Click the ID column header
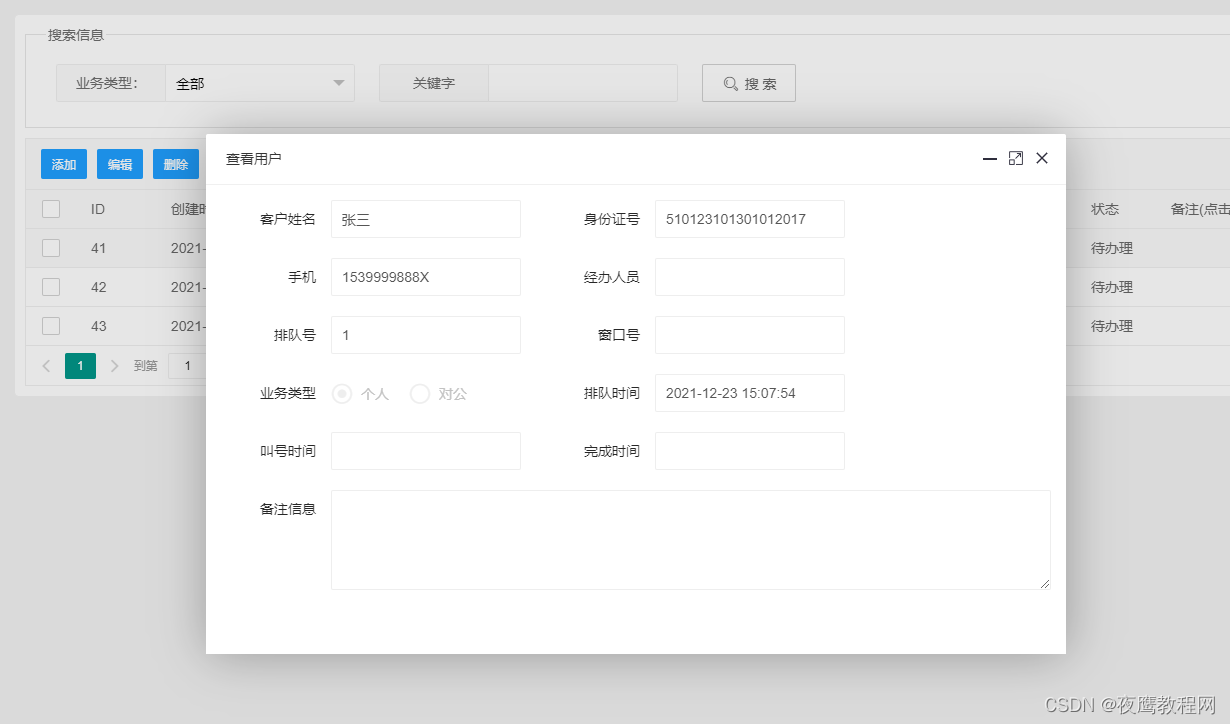 [x=98, y=209]
